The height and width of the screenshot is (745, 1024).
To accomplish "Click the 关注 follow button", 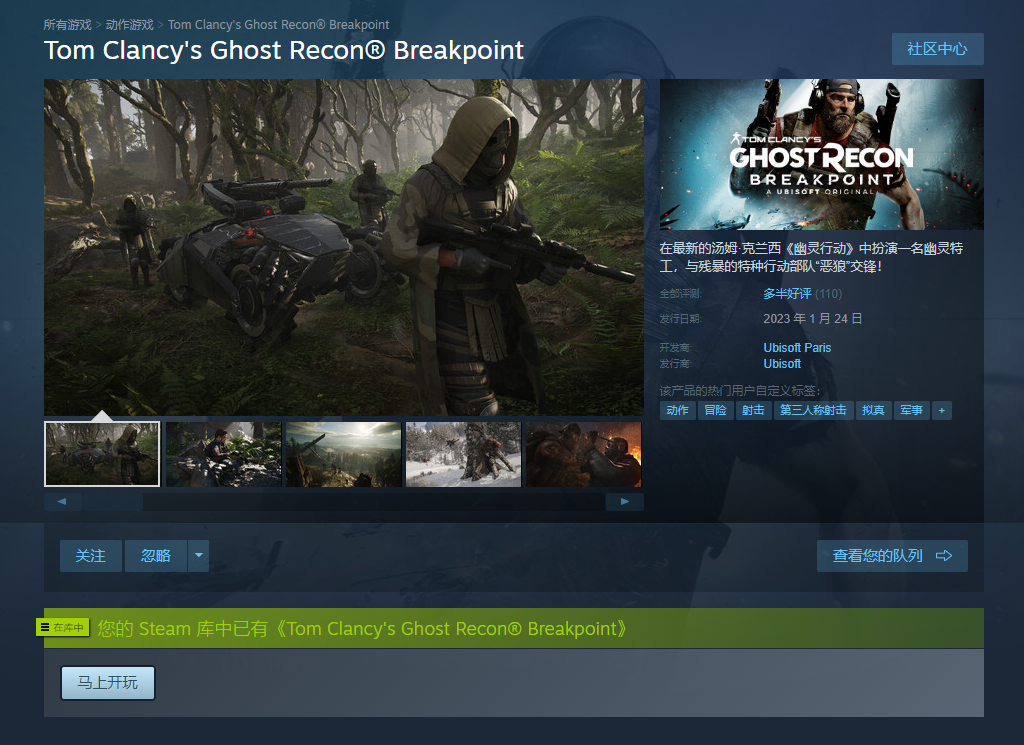I will [91, 556].
